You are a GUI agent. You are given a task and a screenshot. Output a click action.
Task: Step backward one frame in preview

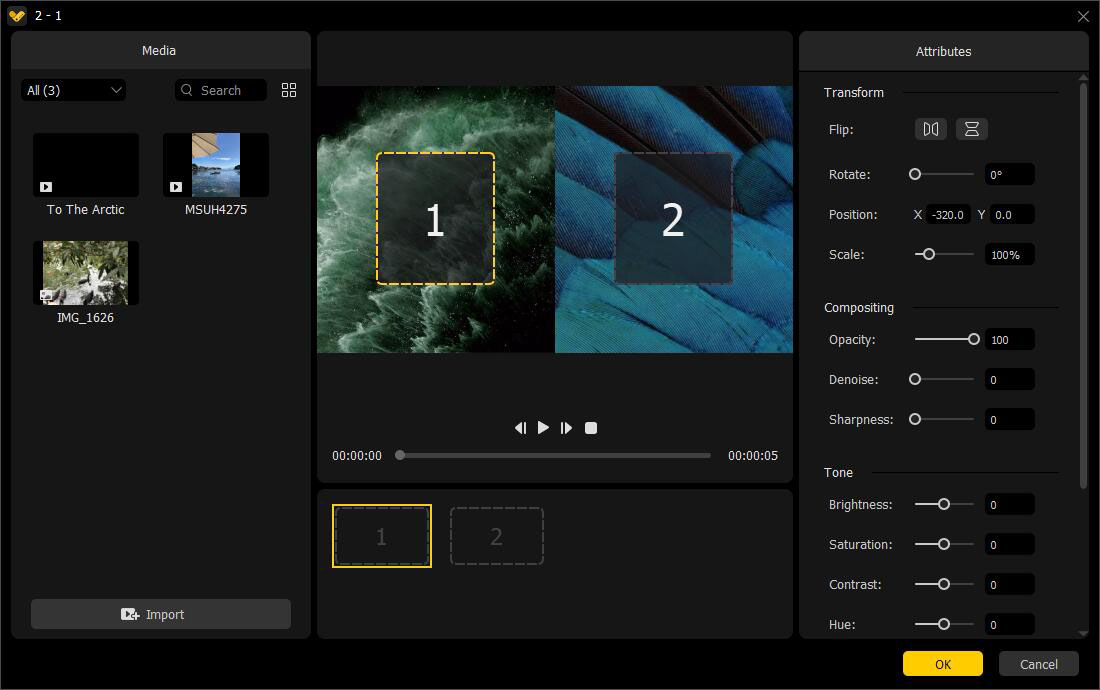click(x=520, y=427)
